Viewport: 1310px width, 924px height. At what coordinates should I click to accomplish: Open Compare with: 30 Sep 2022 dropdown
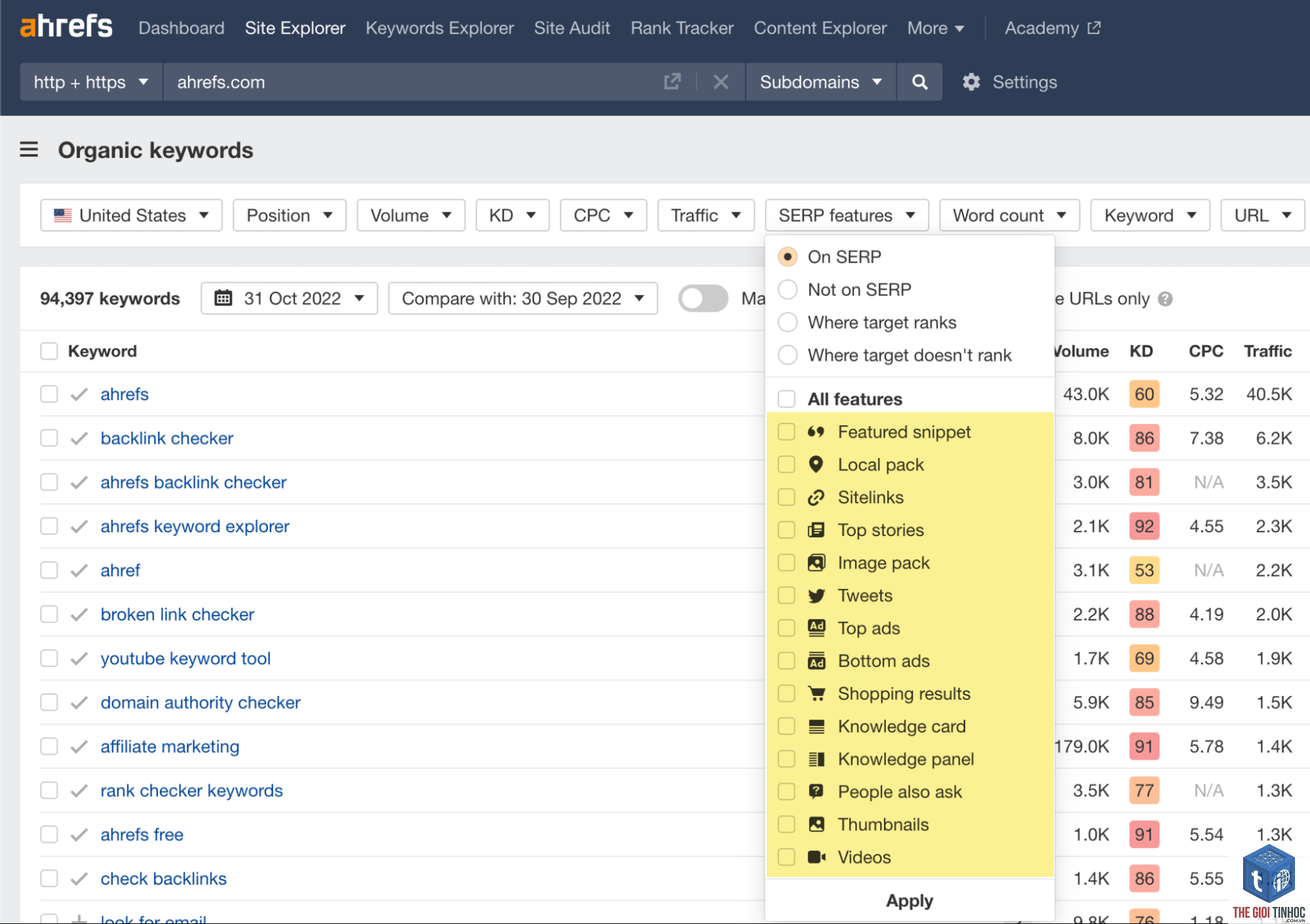point(523,299)
